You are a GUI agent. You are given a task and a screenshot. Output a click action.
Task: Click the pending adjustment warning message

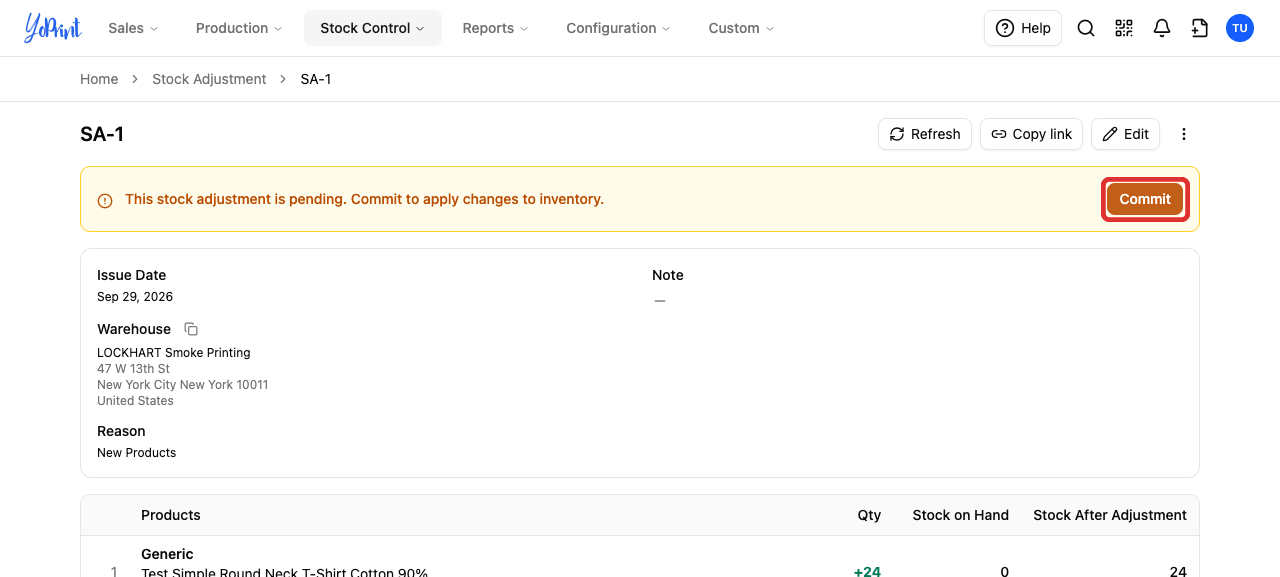click(364, 199)
